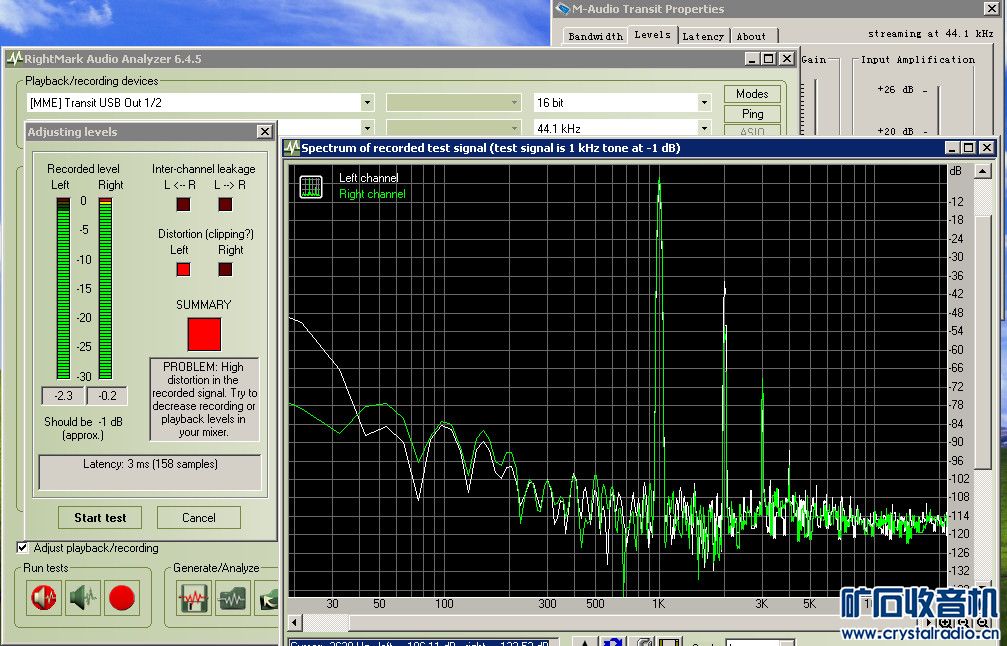The height and width of the screenshot is (646, 1007).
Task: Click the spectrum horizontal scrollbar left arrow
Action: (x=296, y=623)
